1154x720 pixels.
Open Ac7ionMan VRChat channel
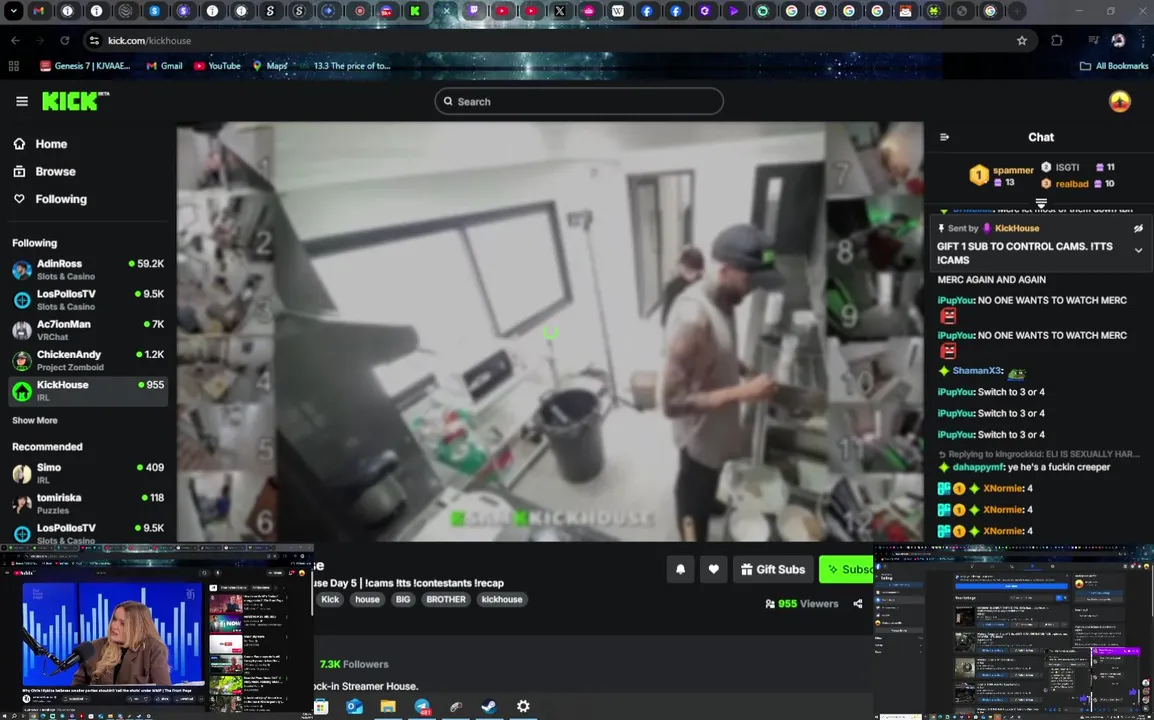(x=88, y=330)
